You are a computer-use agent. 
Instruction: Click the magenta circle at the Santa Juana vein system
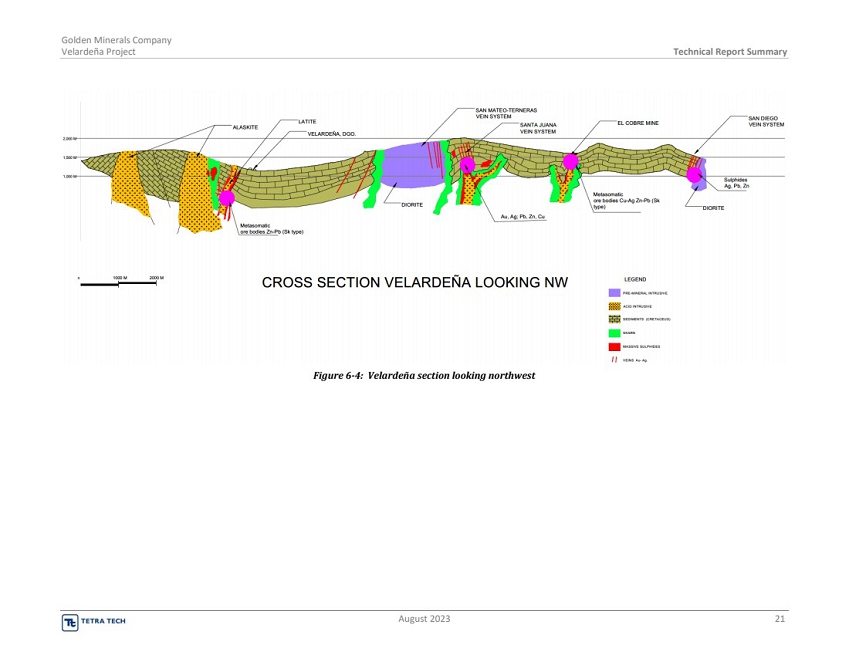pyautogui.click(x=467, y=165)
